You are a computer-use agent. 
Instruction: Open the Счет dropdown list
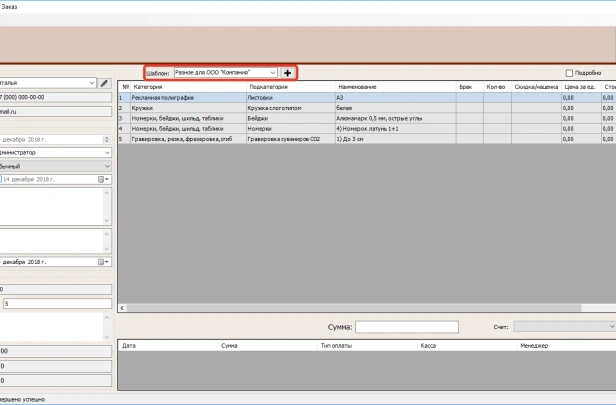(x=611, y=326)
